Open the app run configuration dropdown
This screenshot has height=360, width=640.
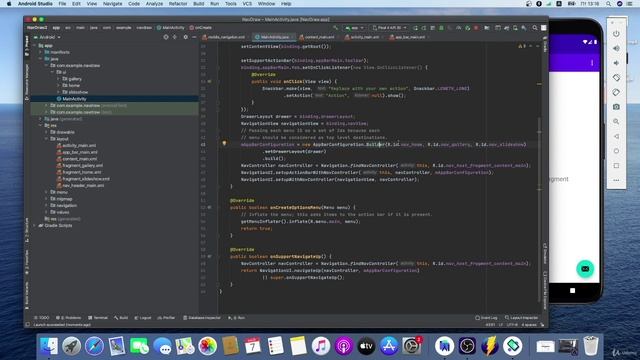354,28
